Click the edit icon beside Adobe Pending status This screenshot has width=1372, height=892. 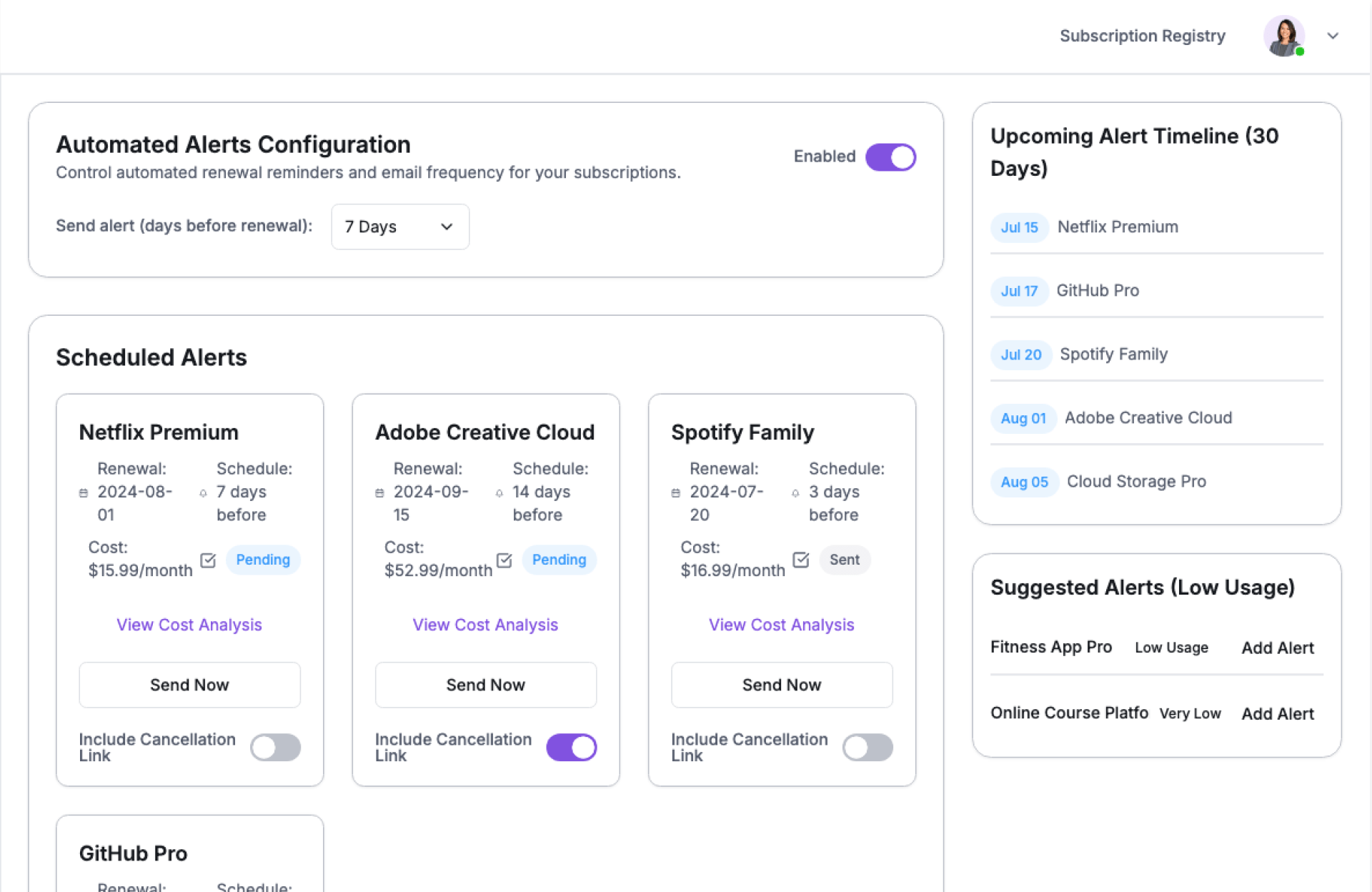coord(504,560)
